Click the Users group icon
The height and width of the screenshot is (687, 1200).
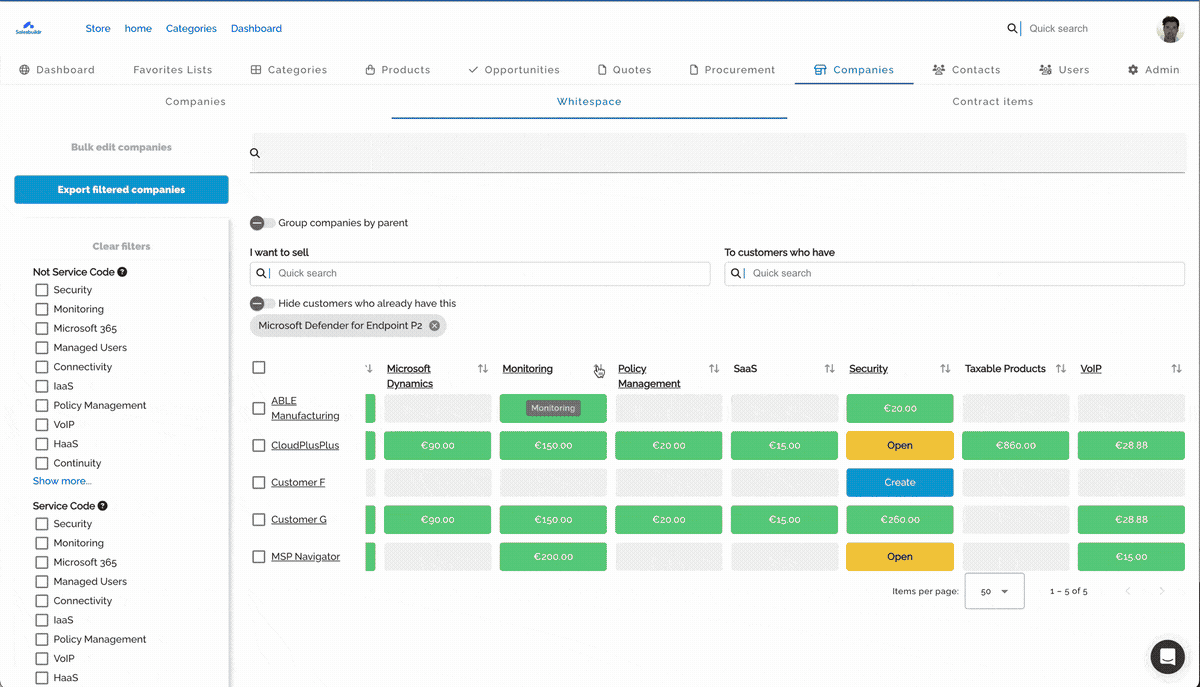[x=1045, y=70]
